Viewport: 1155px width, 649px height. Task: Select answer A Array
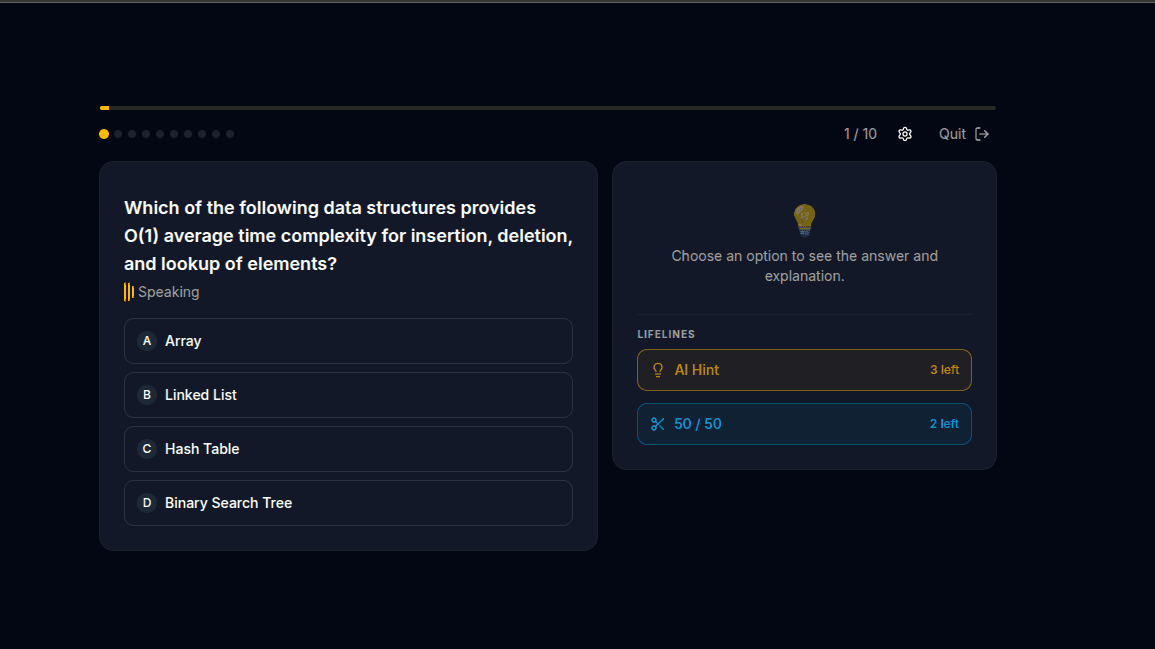pos(348,341)
